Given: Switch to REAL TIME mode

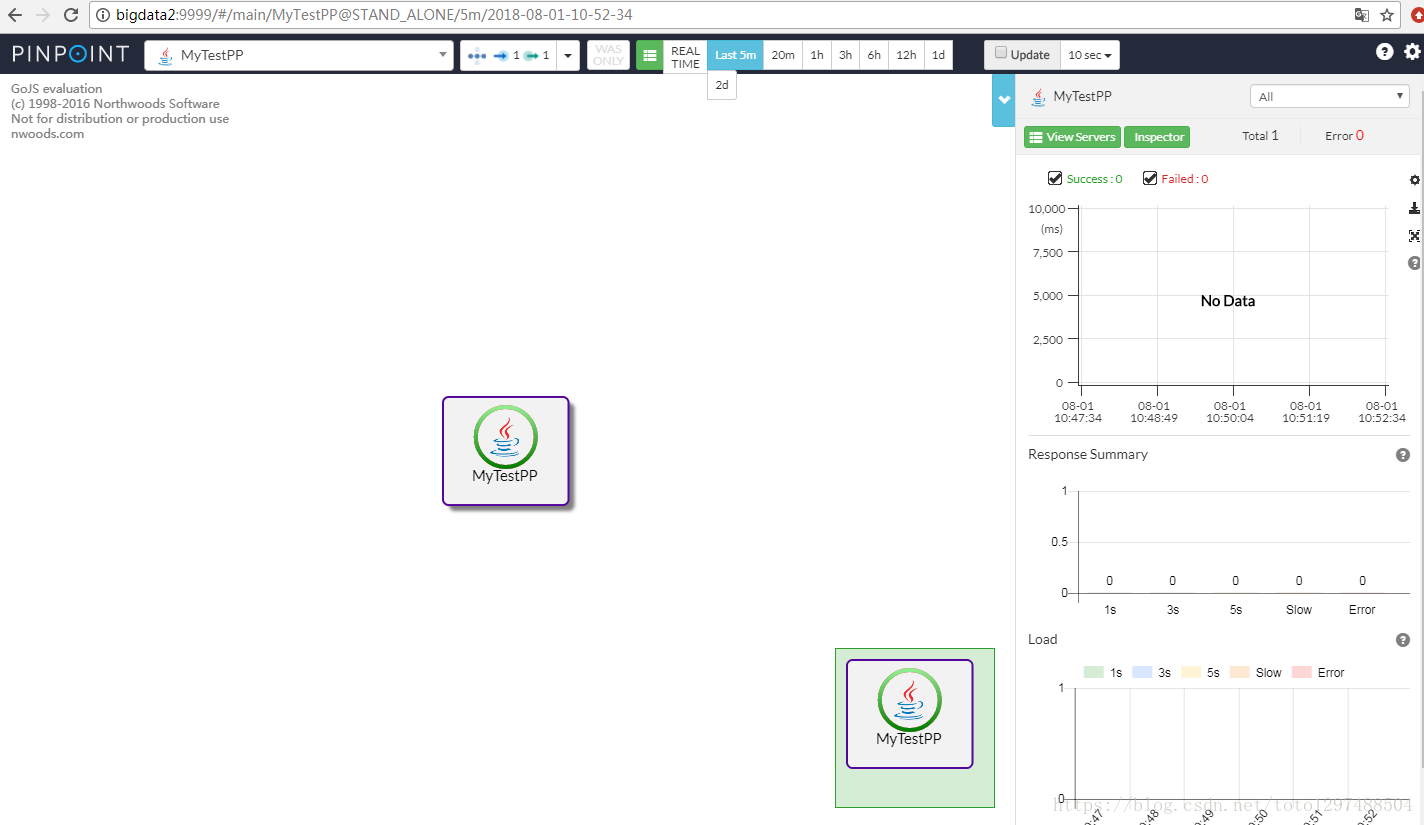Looking at the screenshot, I should tap(685, 57).
